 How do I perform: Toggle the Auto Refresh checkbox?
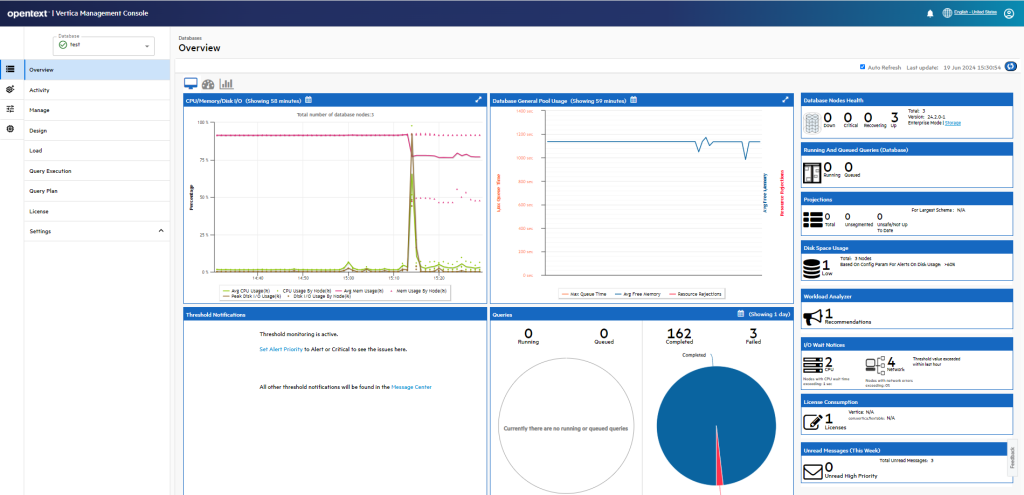[x=862, y=67]
